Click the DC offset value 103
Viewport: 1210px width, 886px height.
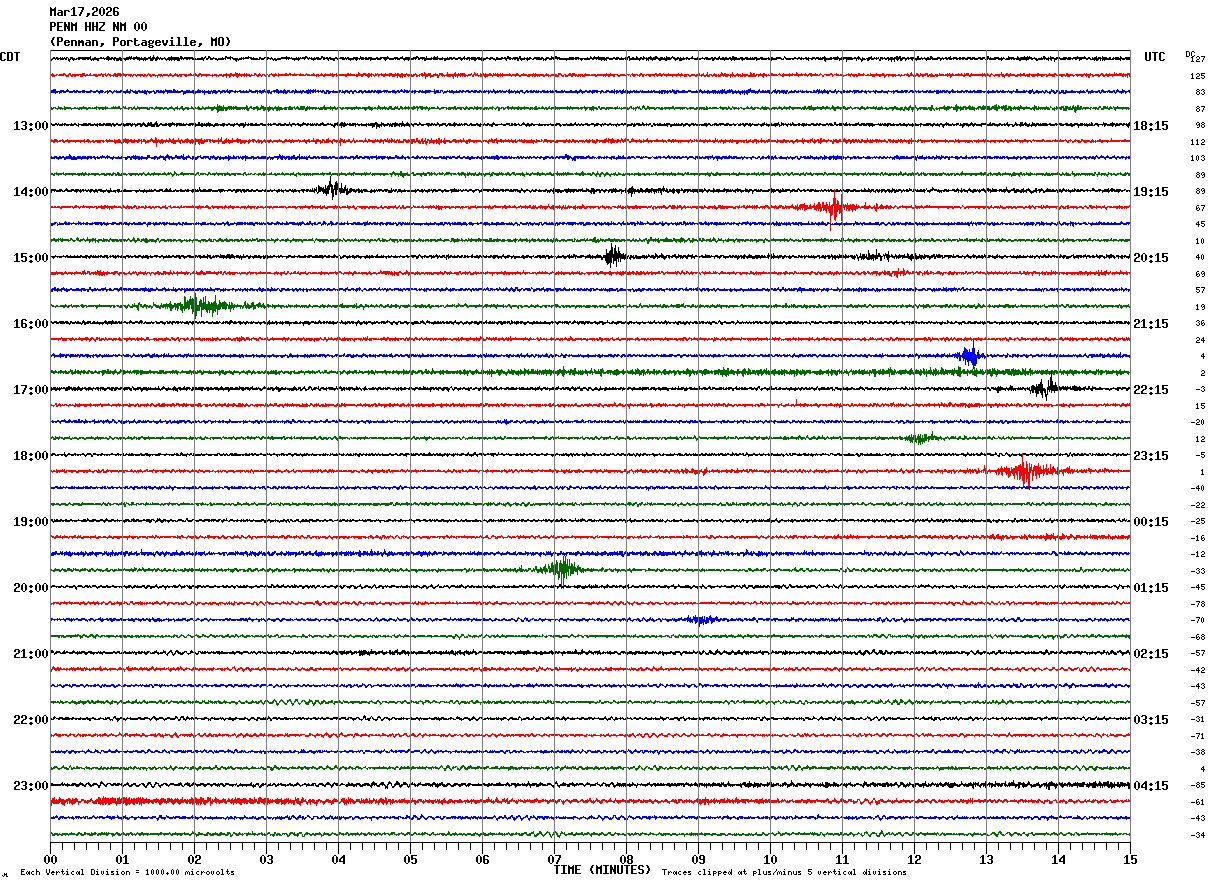point(1197,158)
